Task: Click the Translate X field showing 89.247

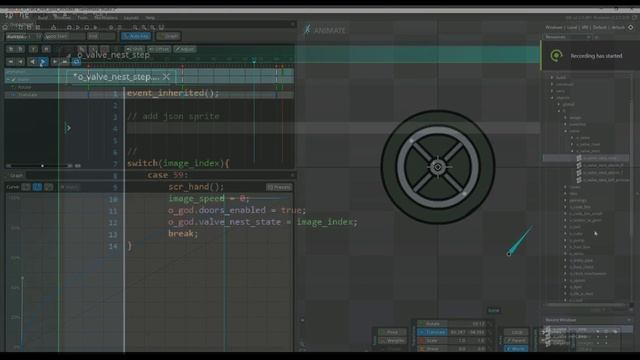Action: (458, 332)
